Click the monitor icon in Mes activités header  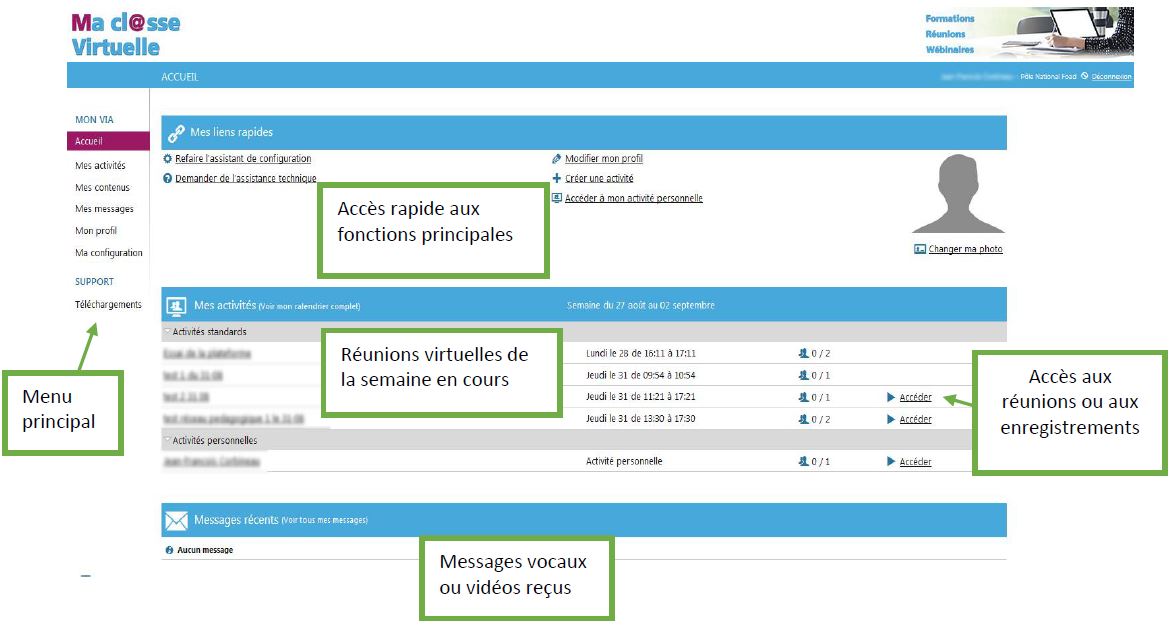tap(176, 305)
